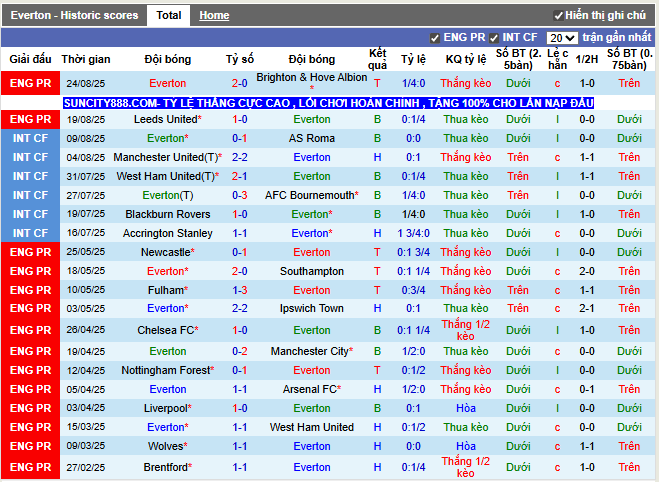Open Chelsea FC team link
The image size is (659, 482).
click(x=166, y=330)
